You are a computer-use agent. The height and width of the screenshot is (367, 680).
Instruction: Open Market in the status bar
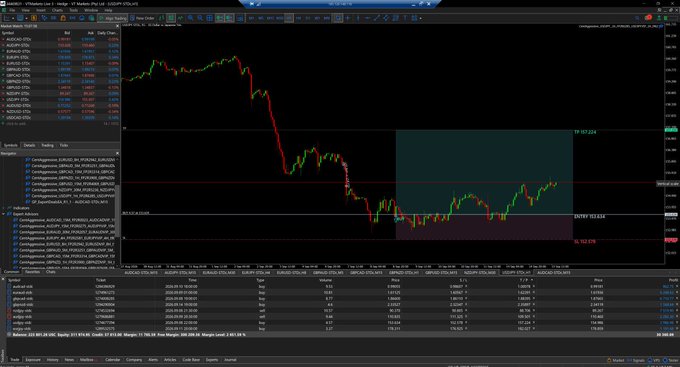616,360
